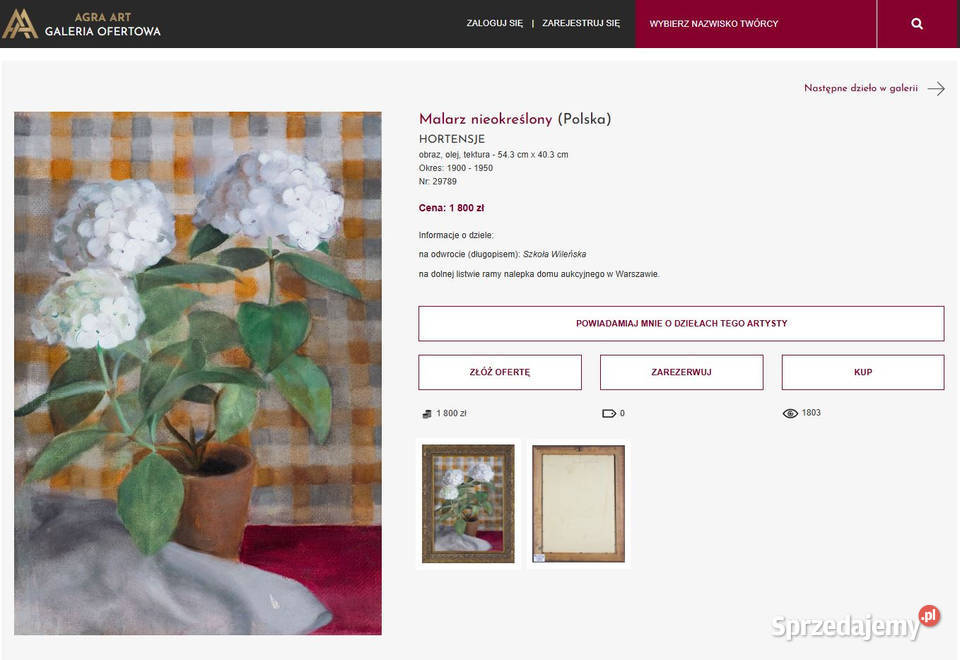The height and width of the screenshot is (660, 960).
Task: Open the Zarejestruj się link
Action: (581, 23)
